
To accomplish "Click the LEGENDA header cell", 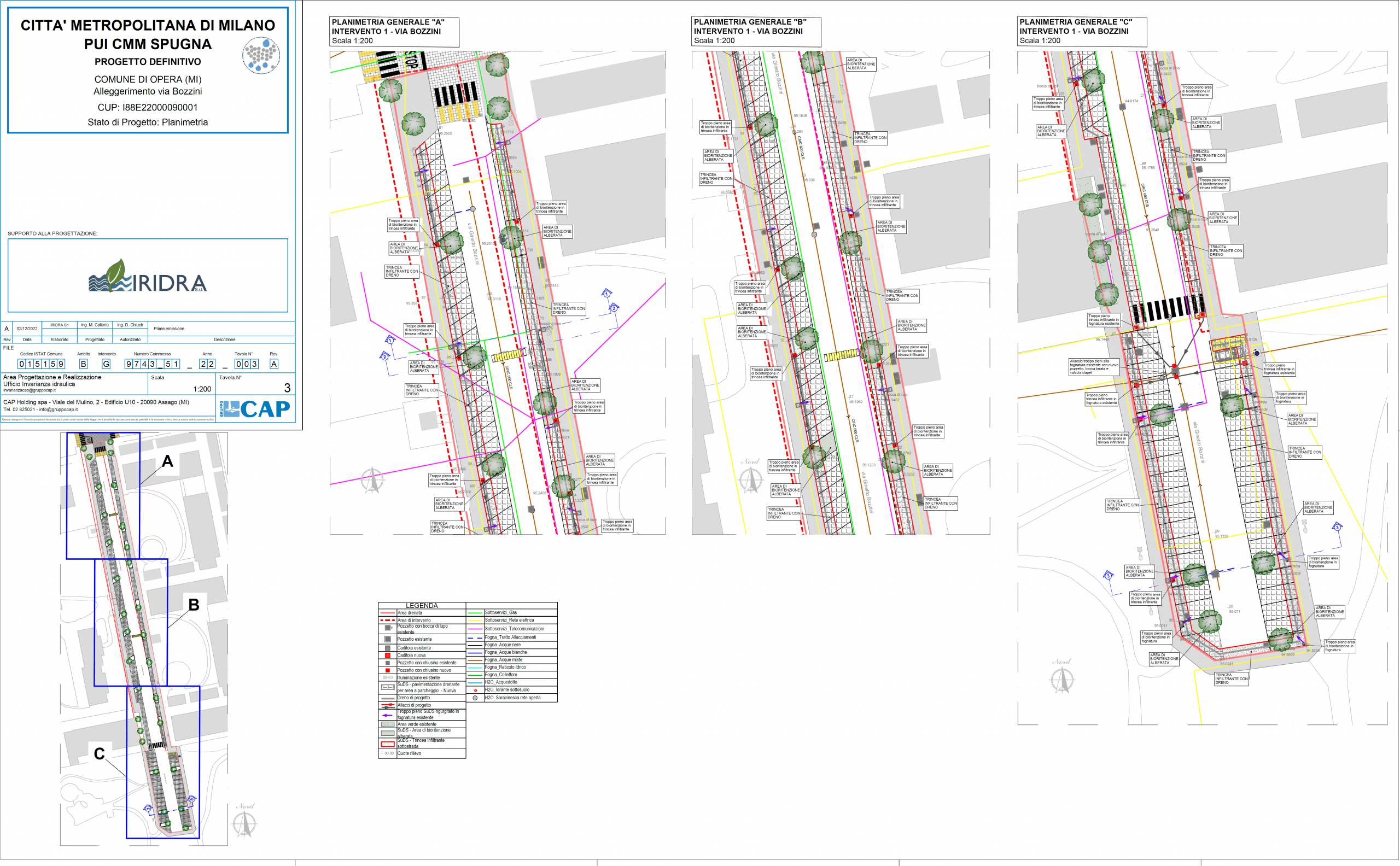I will [422, 605].
